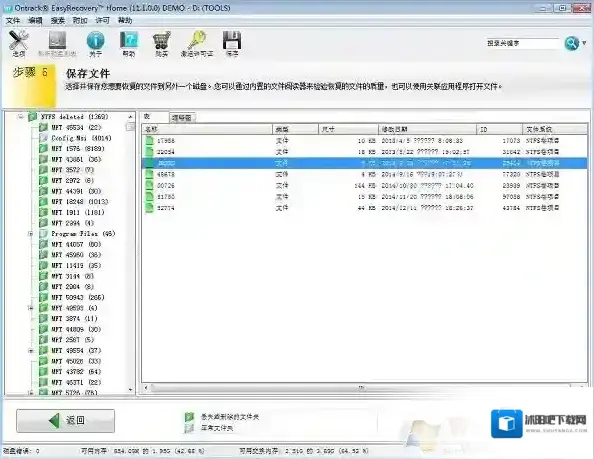This screenshot has width=594, height=459.
Task: Open the 编辑 menu
Action: coord(35,20)
